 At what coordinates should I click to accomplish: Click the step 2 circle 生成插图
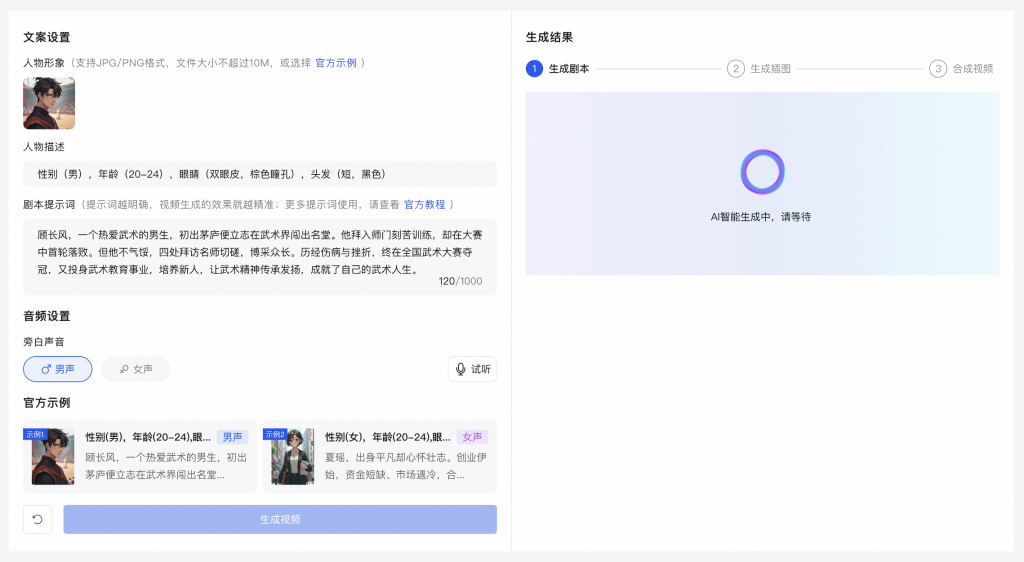pos(736,69)
